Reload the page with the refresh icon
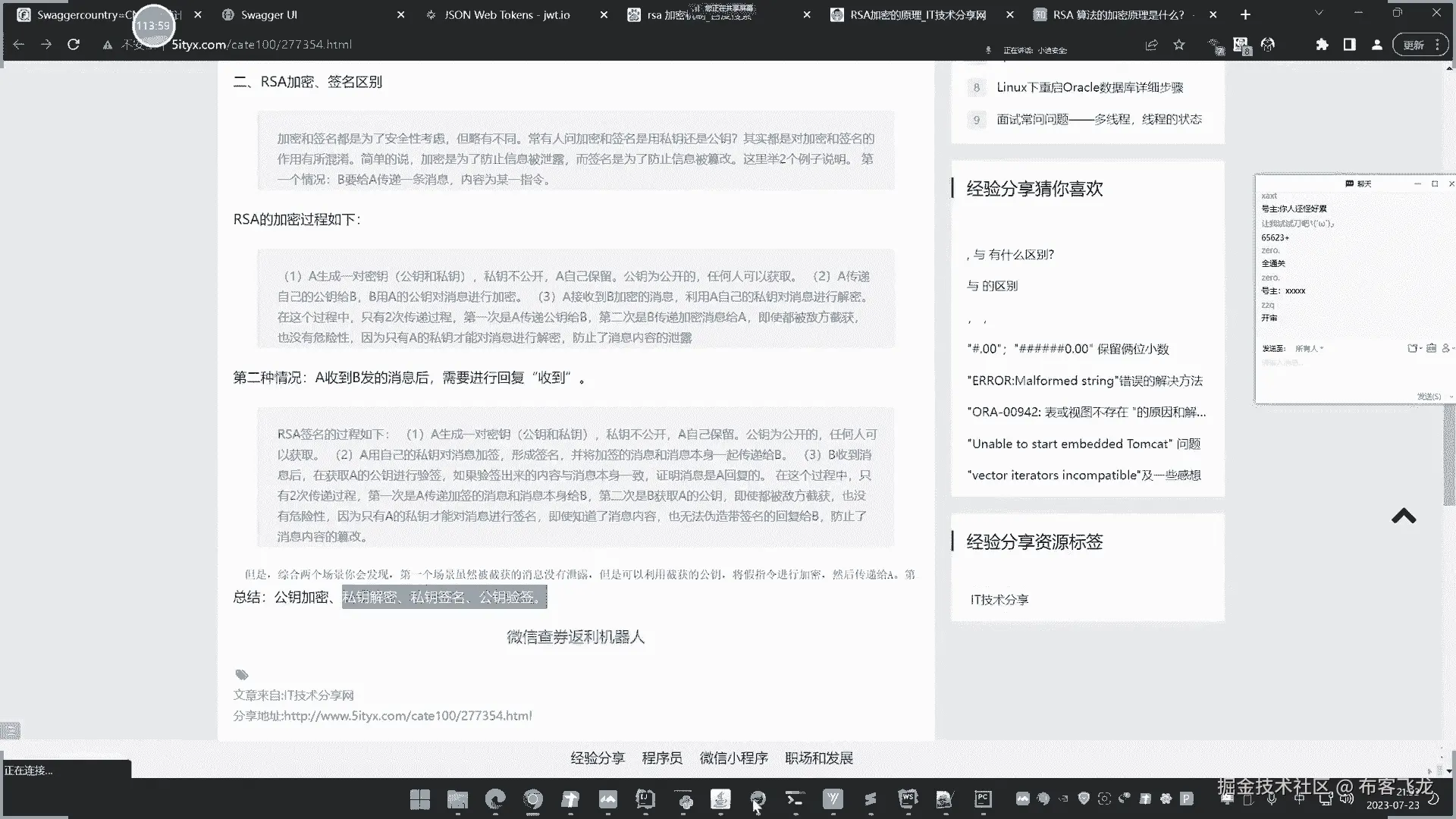 pyautogui.click(x=74, y=45)
